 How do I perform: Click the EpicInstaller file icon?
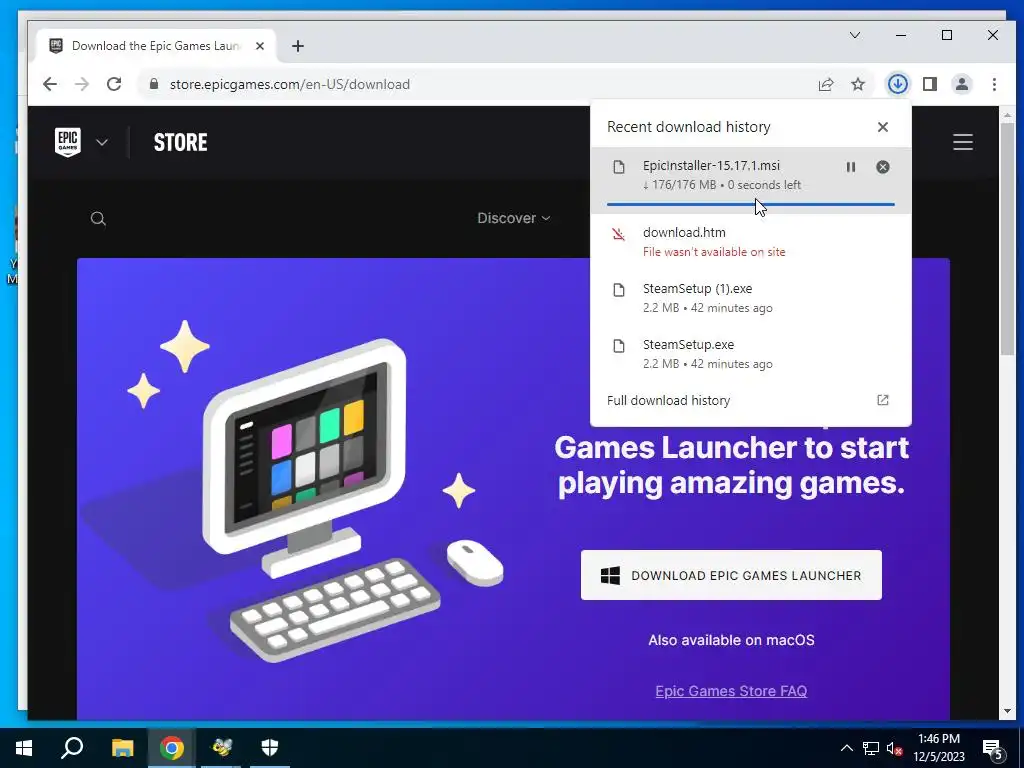click(x=618, y=167)
